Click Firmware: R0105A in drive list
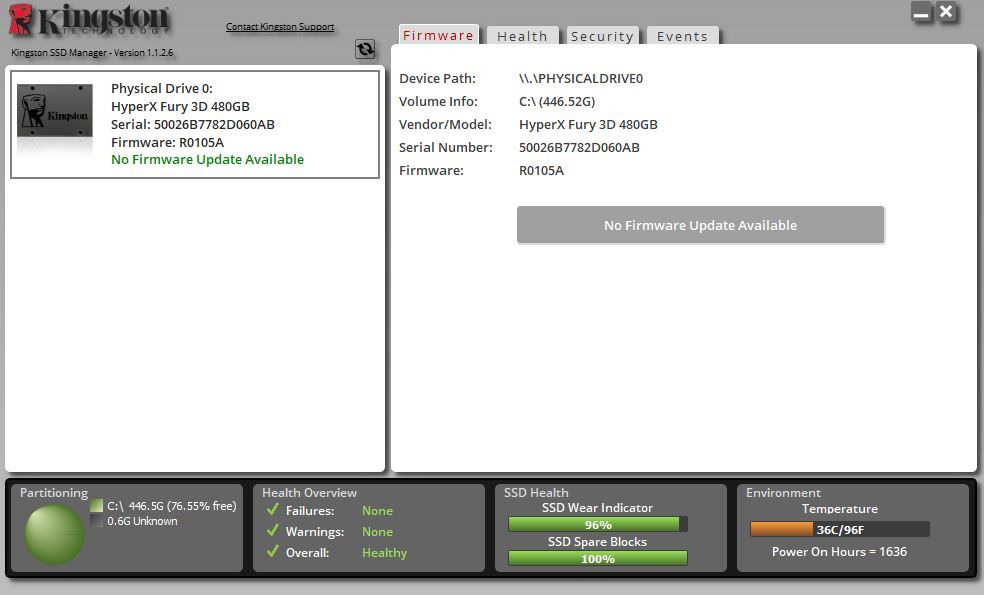 pyautogui.click(x=168, y=142)
